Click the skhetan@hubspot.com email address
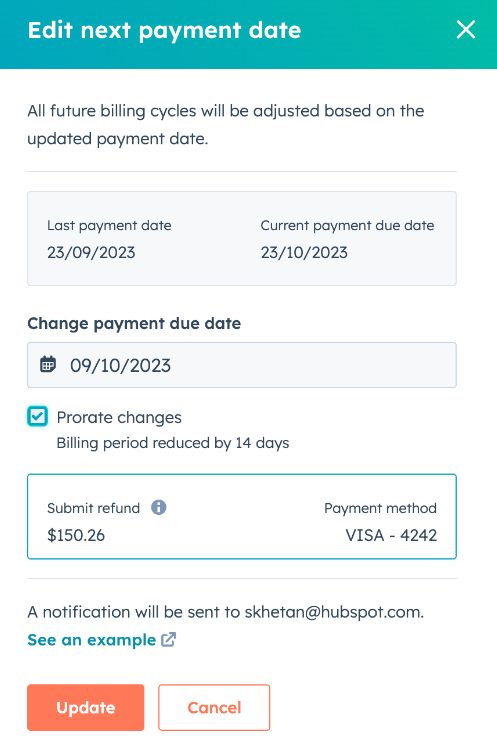This screenshot has height=751, width=497. pyautogui.click(x=333, y=612)
